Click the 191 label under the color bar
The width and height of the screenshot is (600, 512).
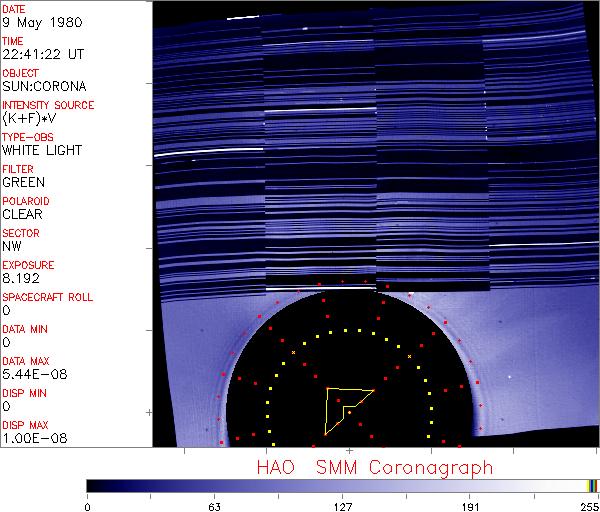pyautogui.click(x=469, y=505)
